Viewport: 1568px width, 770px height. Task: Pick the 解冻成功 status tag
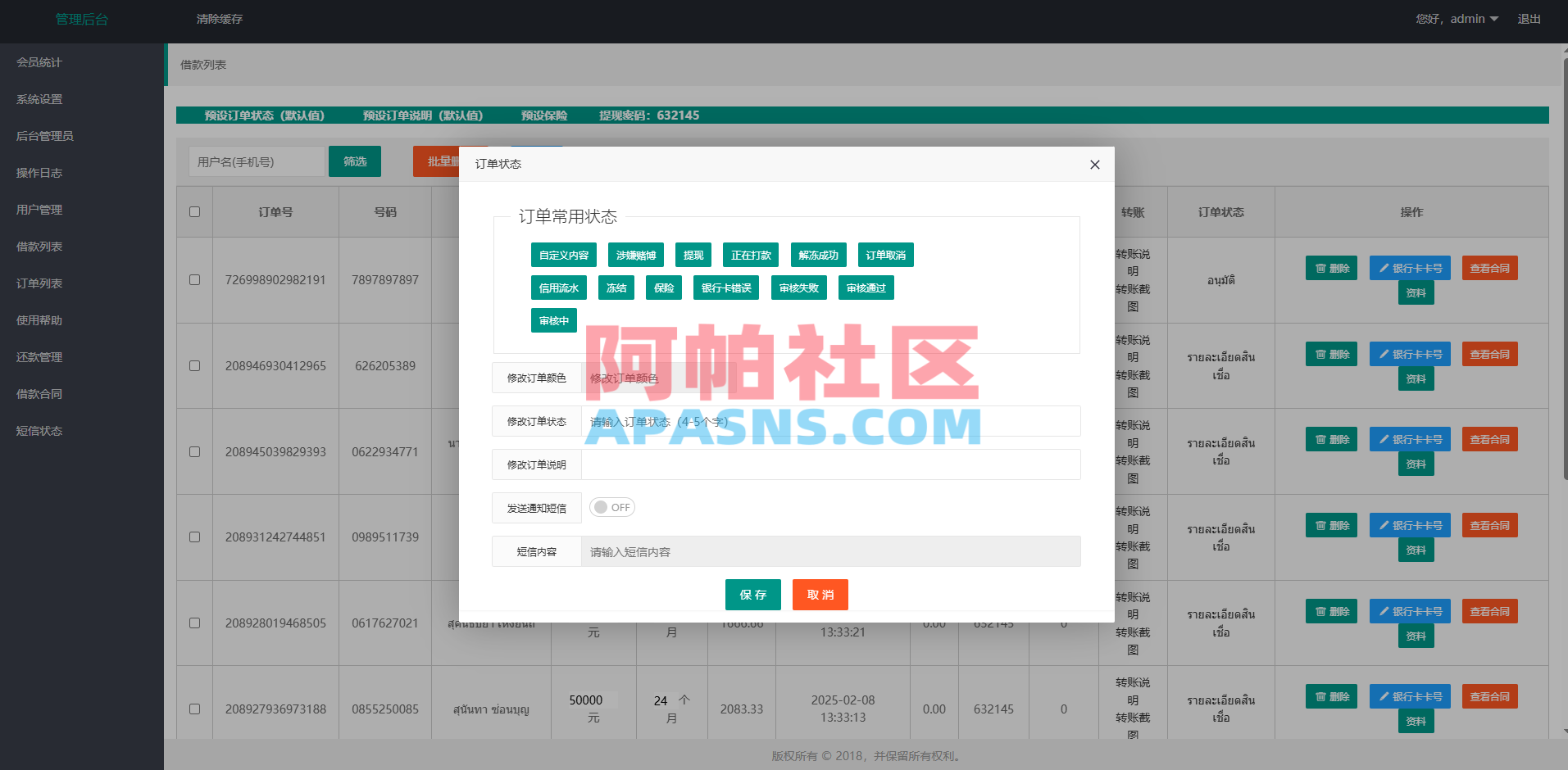(x=818, y=255)
